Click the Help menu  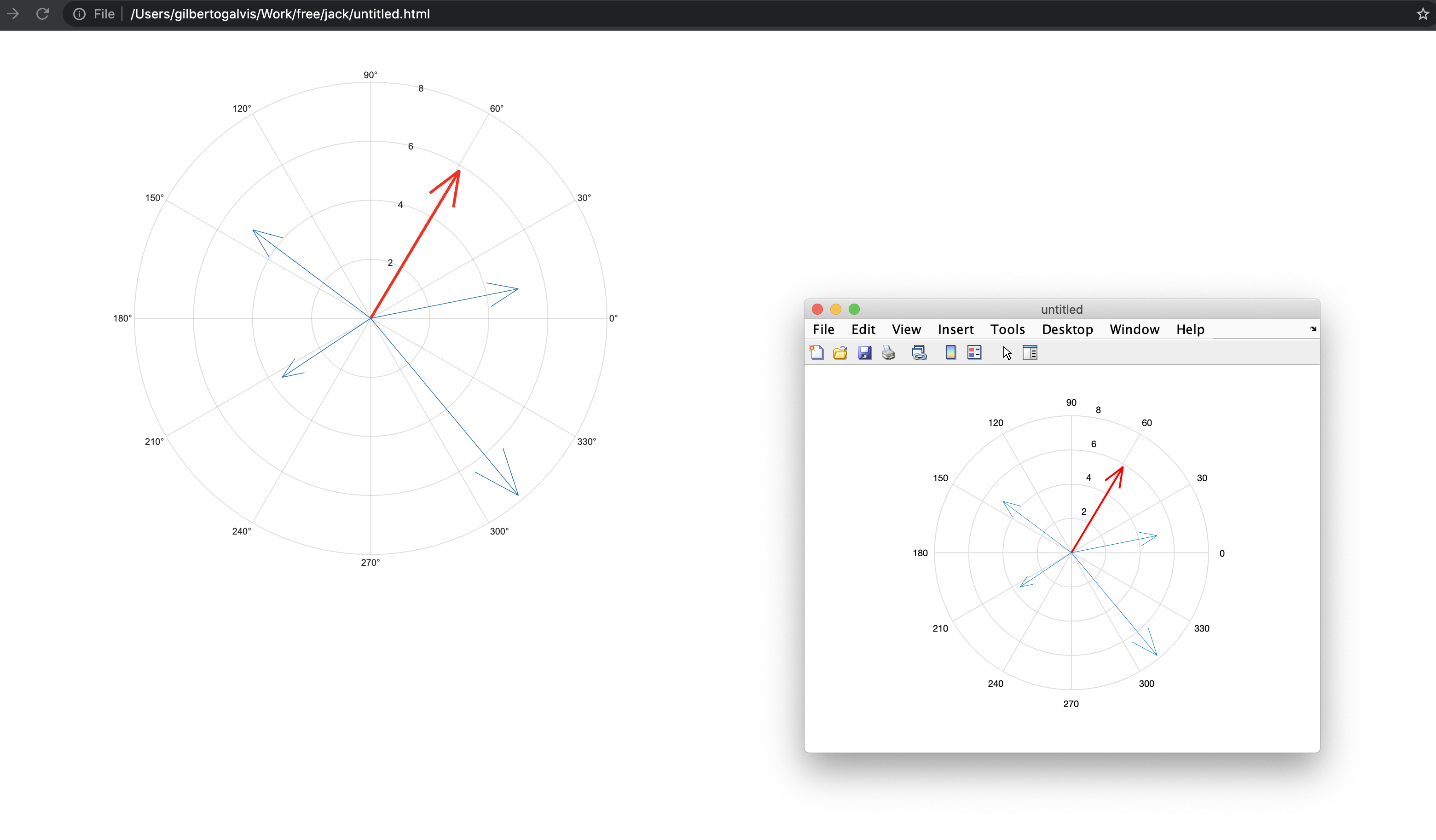1190,329
